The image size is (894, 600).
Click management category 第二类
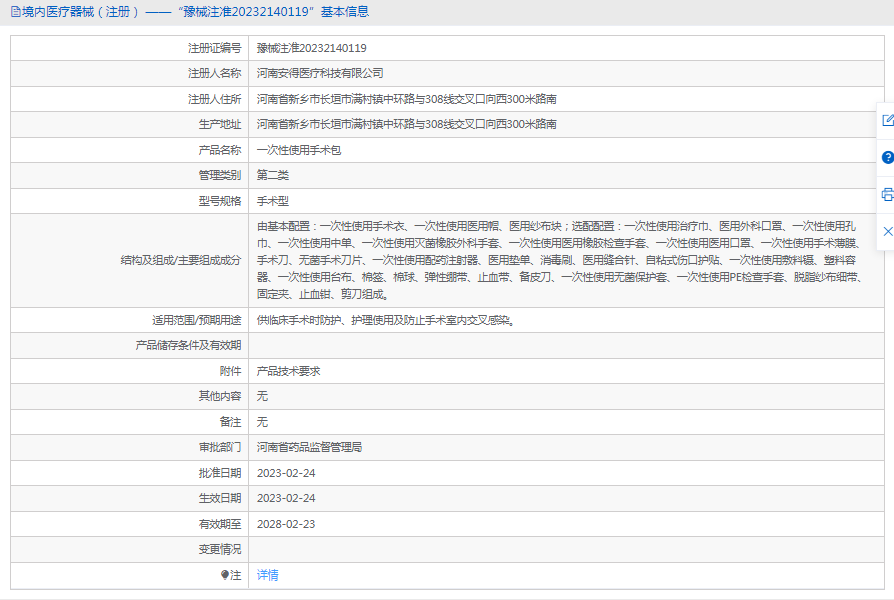[273, 175]
